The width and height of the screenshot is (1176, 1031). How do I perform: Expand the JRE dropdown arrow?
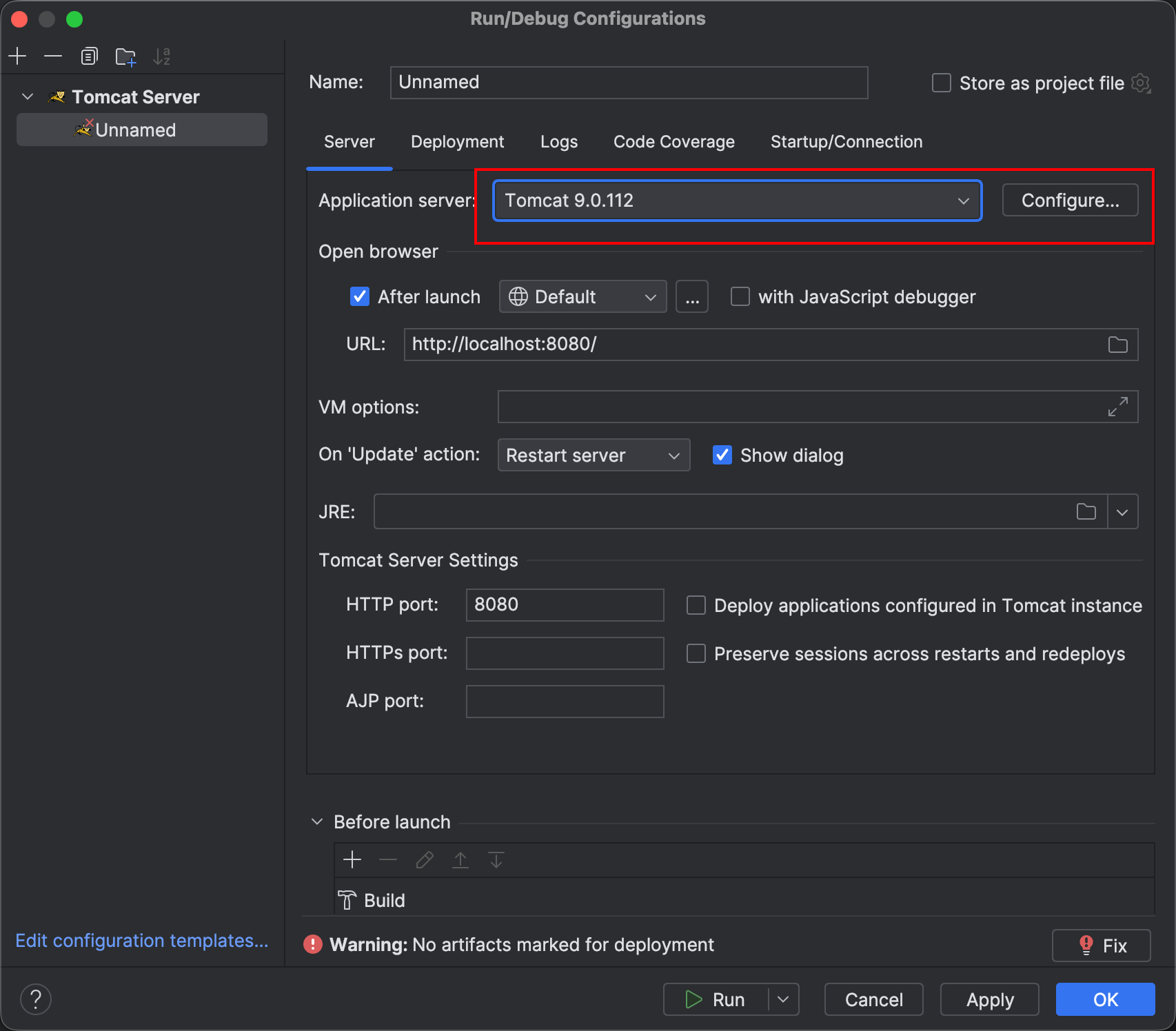click(1122, 511)
